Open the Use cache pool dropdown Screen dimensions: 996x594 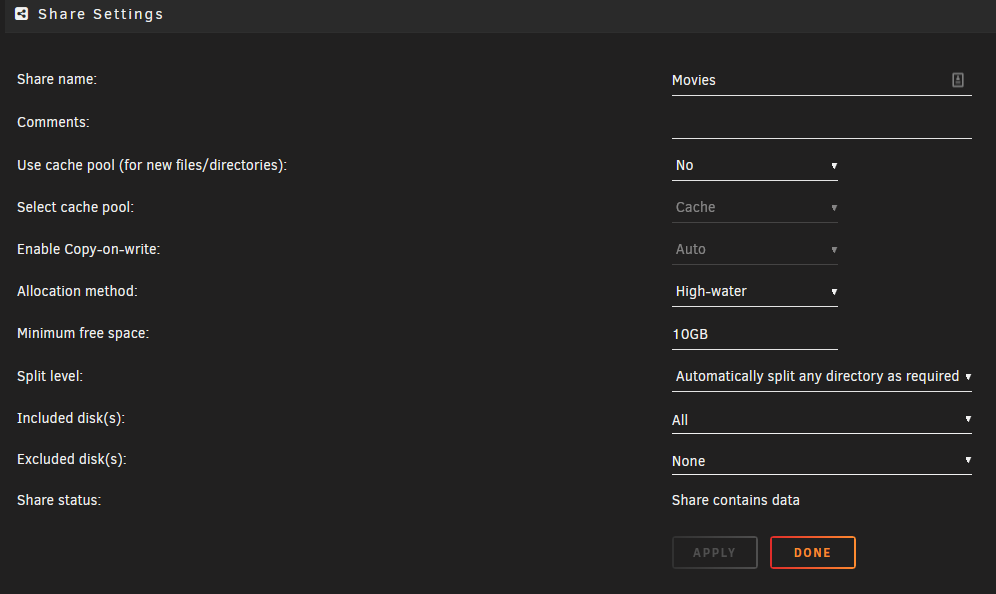click(755, 165)
